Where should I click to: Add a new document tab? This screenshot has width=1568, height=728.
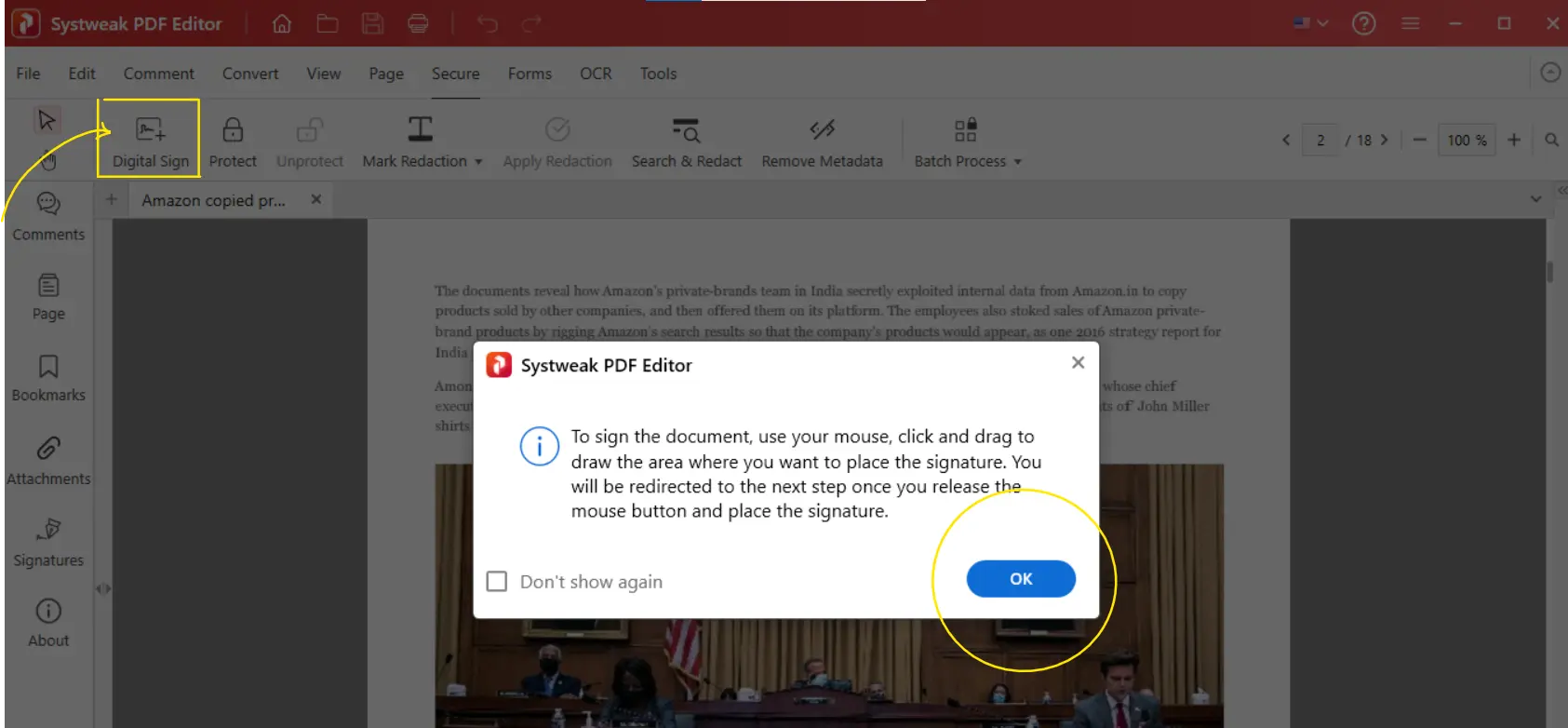coord(112,199)
